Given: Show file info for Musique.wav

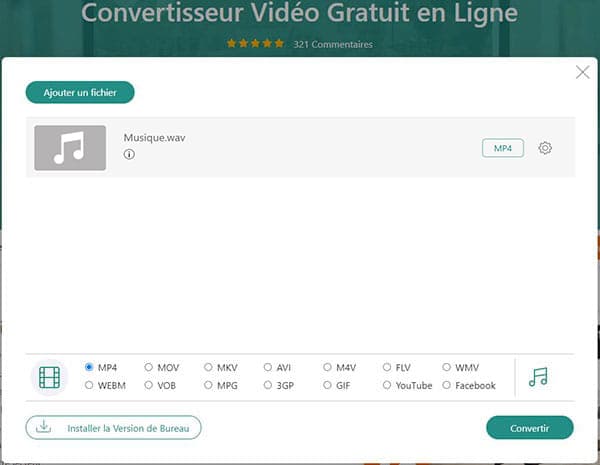Looking at the screenshot, I should coord(129,154).
